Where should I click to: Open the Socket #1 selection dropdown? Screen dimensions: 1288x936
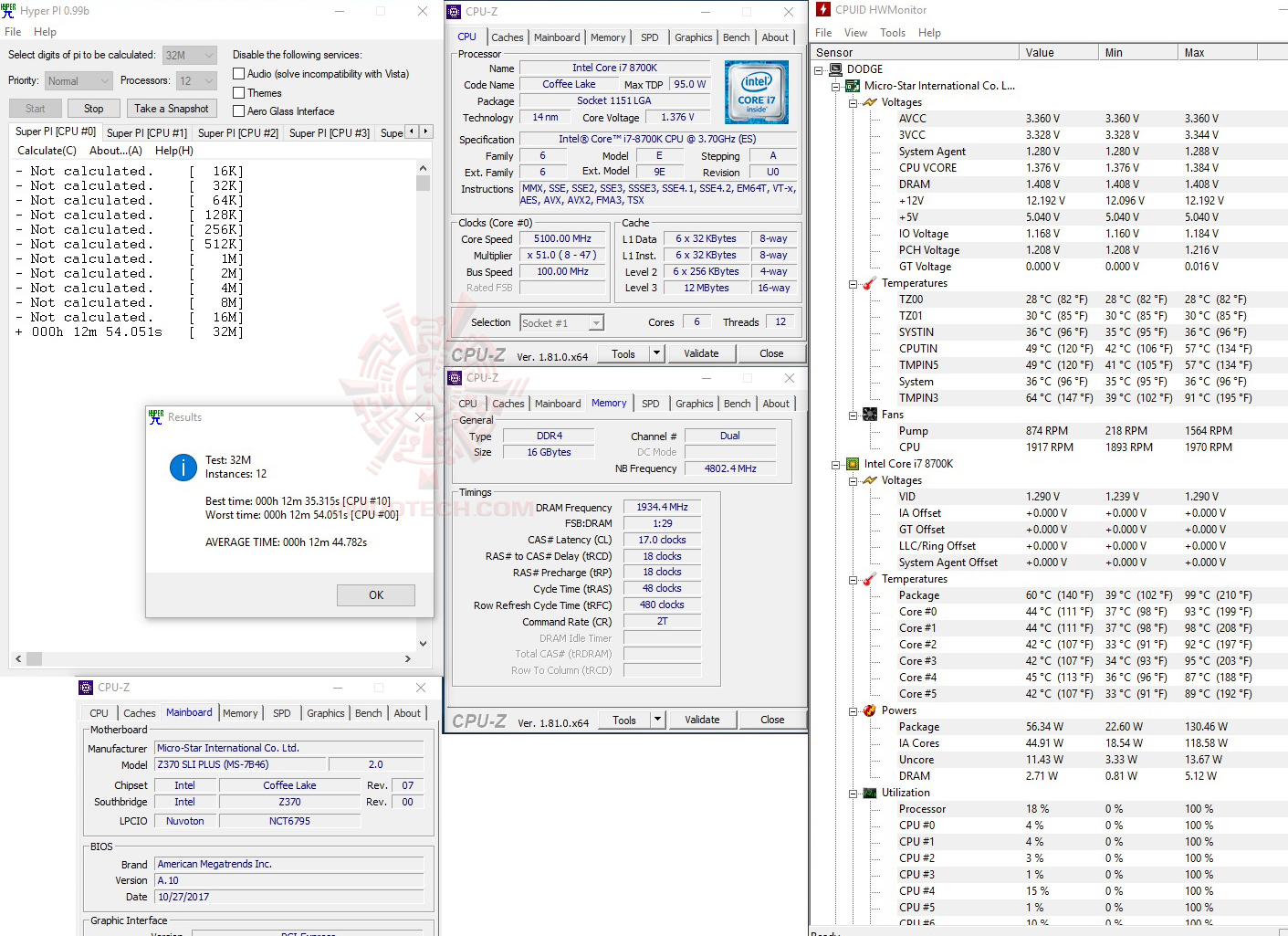pos(594,322)
